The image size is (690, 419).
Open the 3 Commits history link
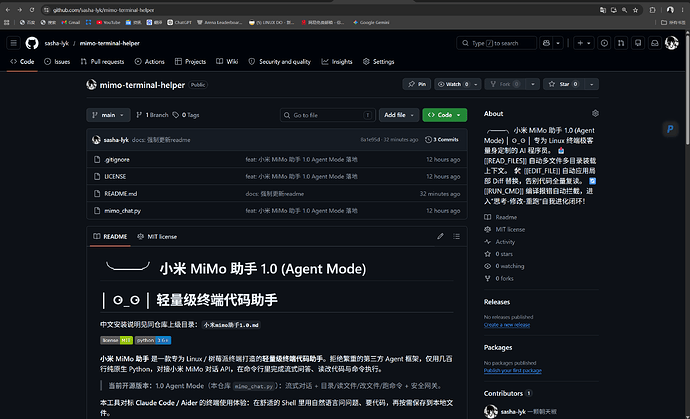pos(442,140)
